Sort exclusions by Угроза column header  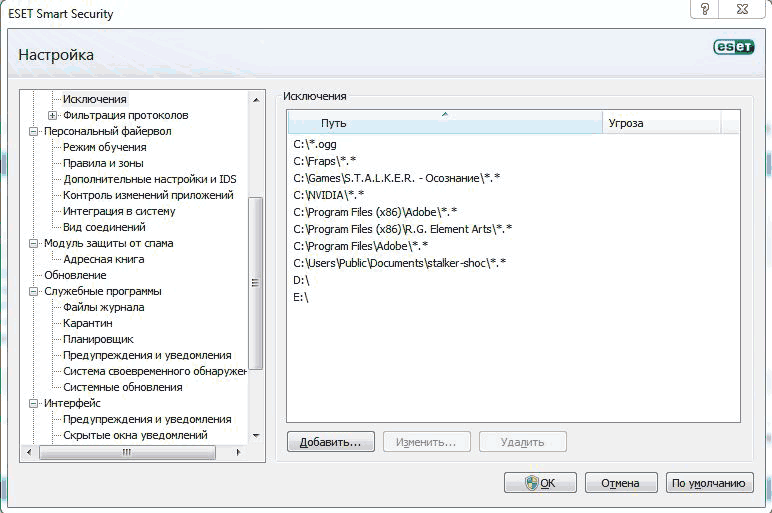(662, 123)
